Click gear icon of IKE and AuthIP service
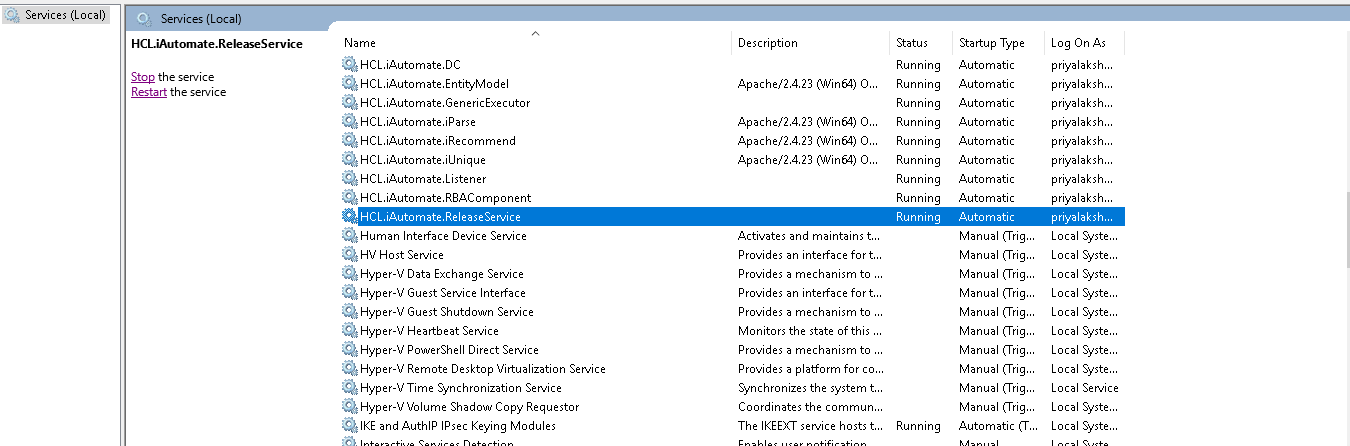Image resolution: width=1350 pixels, height=446 pixels. point(349,426)
